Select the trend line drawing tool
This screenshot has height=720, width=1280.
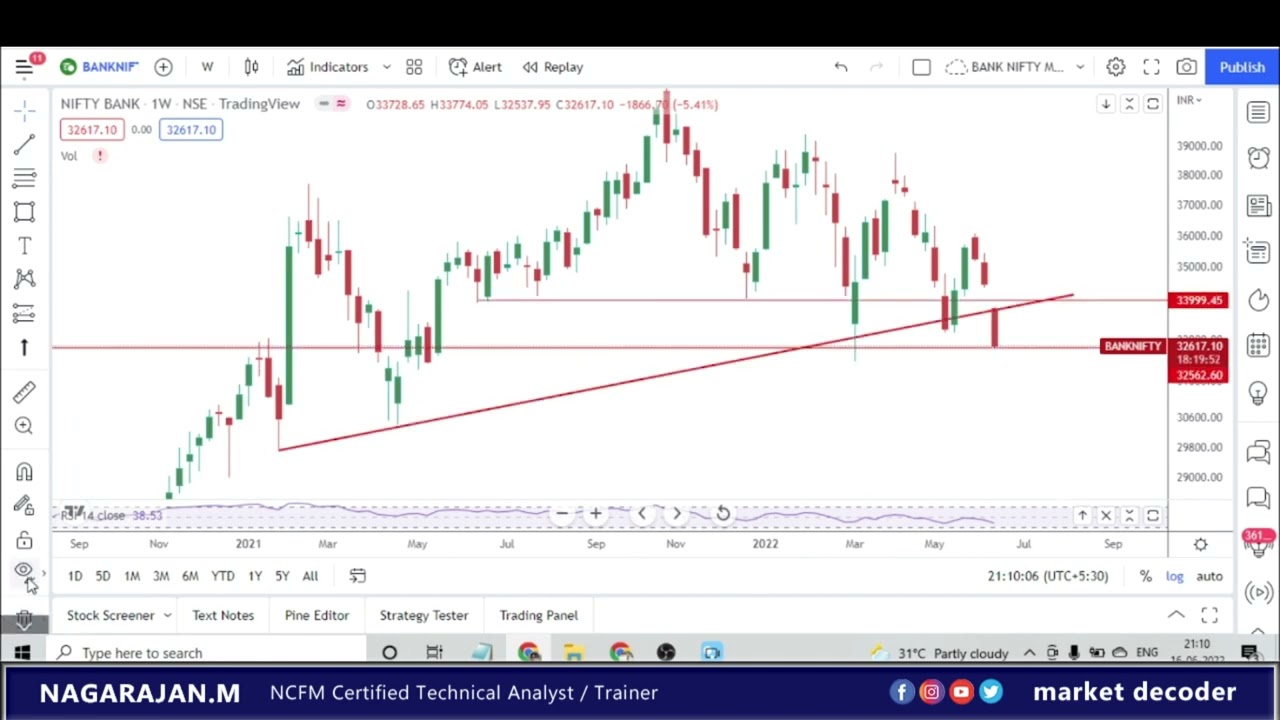25,145
